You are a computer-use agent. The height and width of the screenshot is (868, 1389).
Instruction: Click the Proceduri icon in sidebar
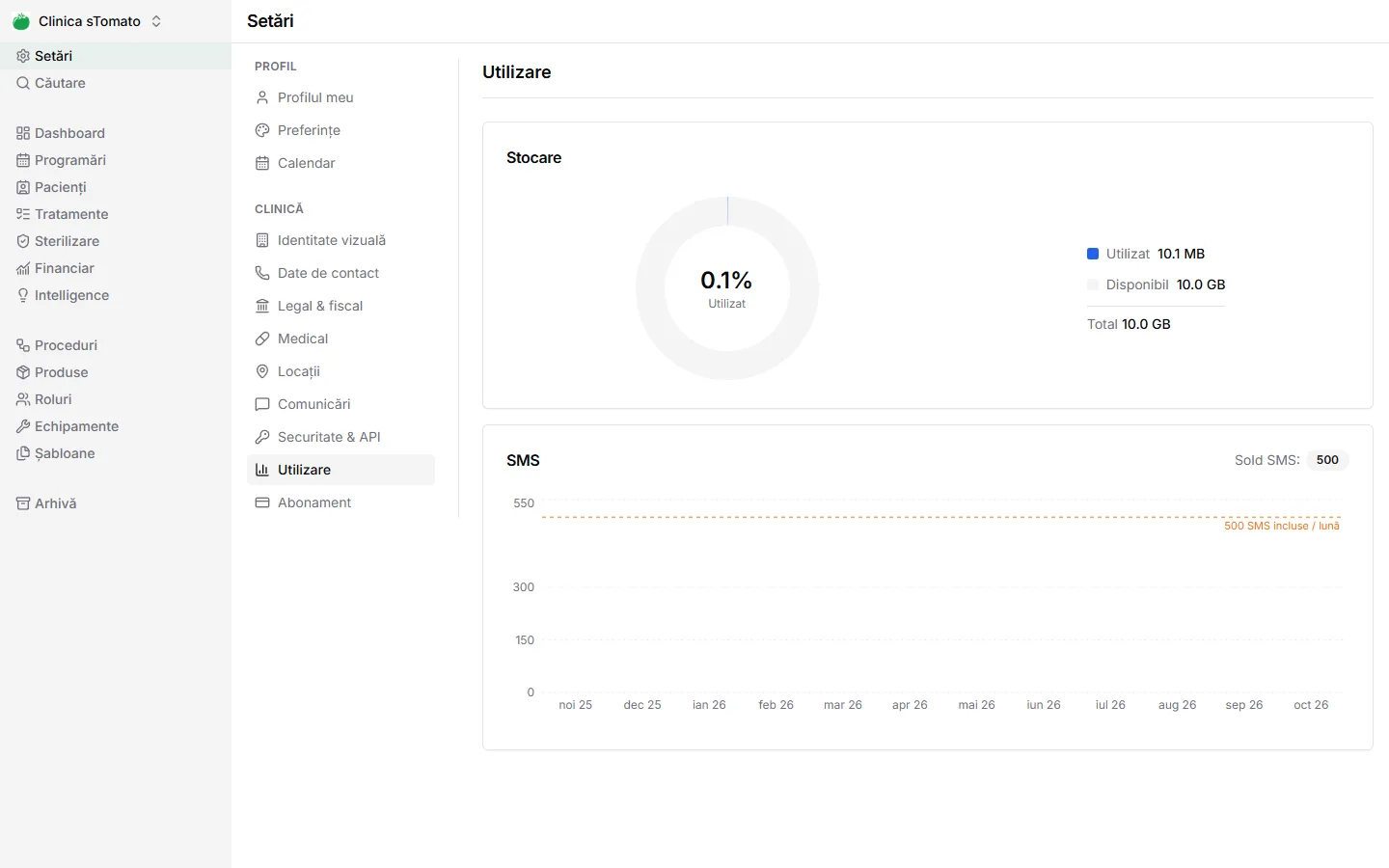23,345
